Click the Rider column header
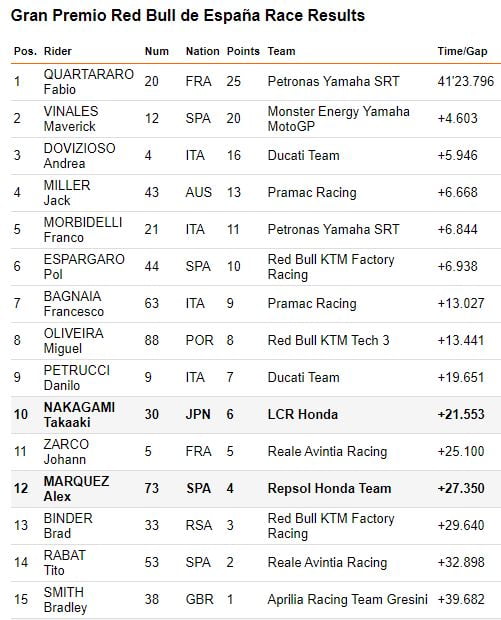Screen dimensions: 501x620 58,51
